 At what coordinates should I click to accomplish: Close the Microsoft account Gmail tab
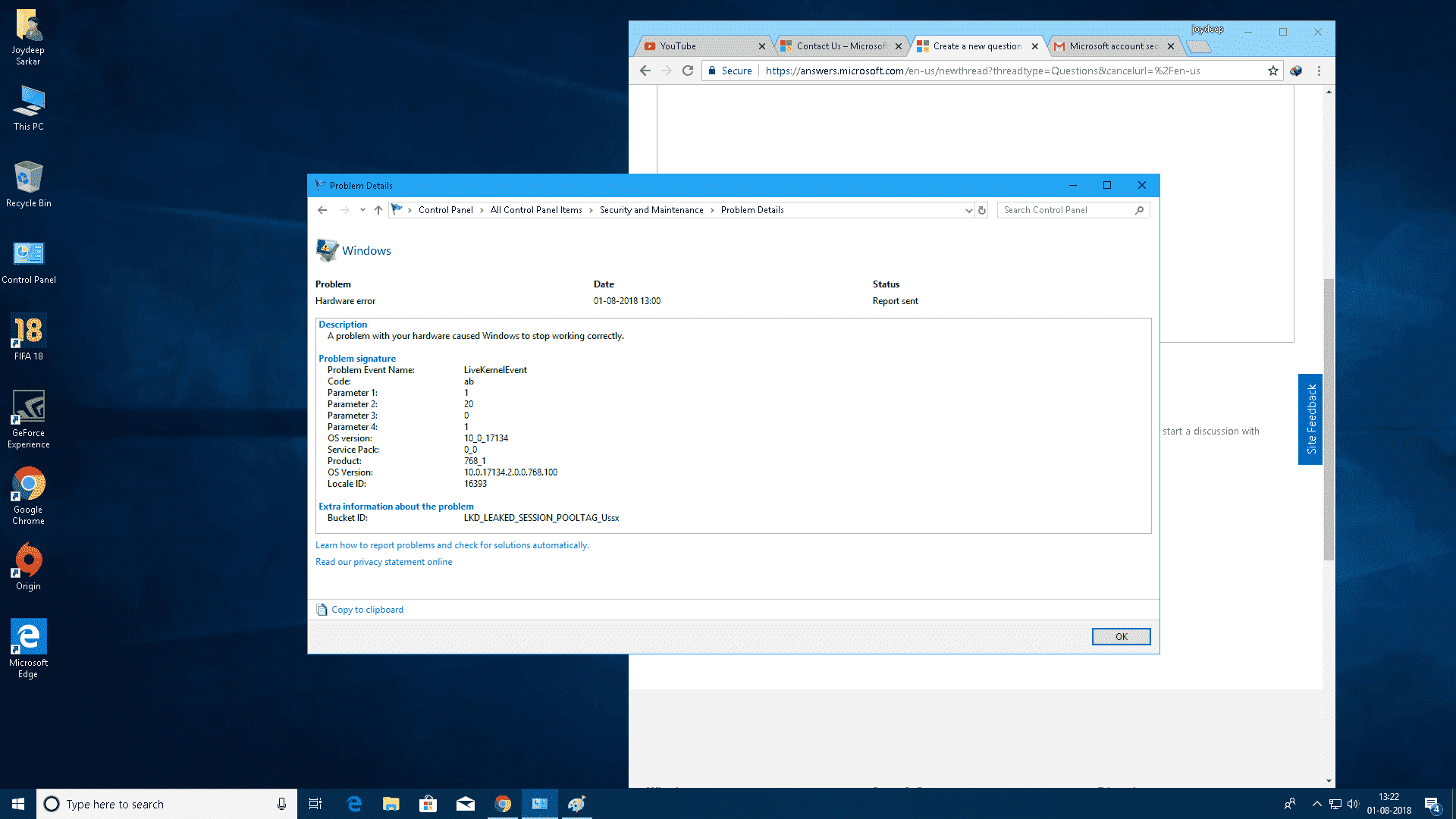click(1171, 46)
